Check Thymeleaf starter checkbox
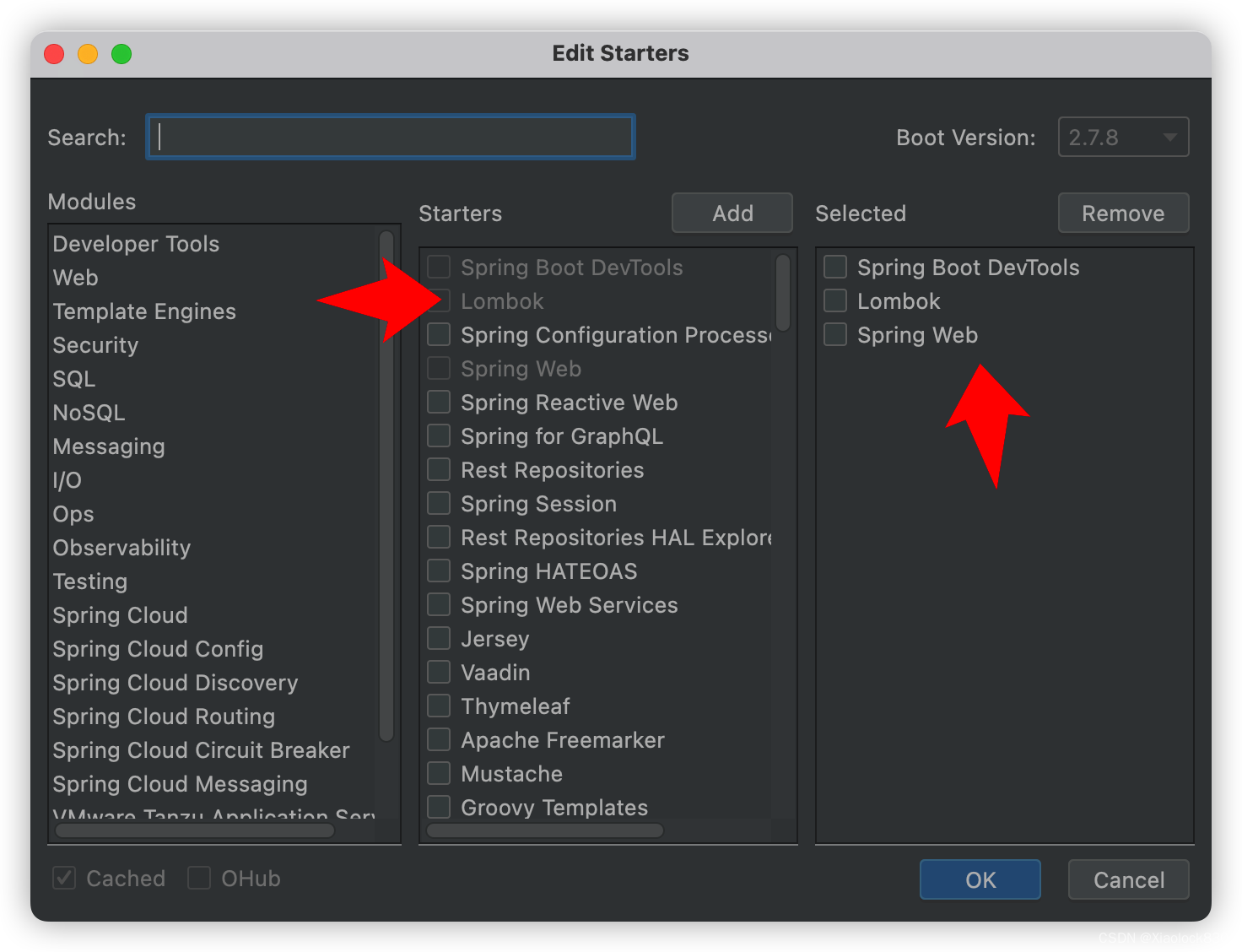The height and width of the screenshot is (952, 1242). 439,706
